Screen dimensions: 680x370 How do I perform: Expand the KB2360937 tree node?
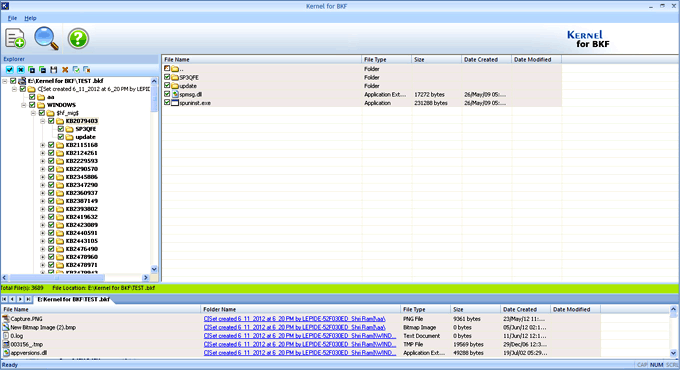(42, 193)
